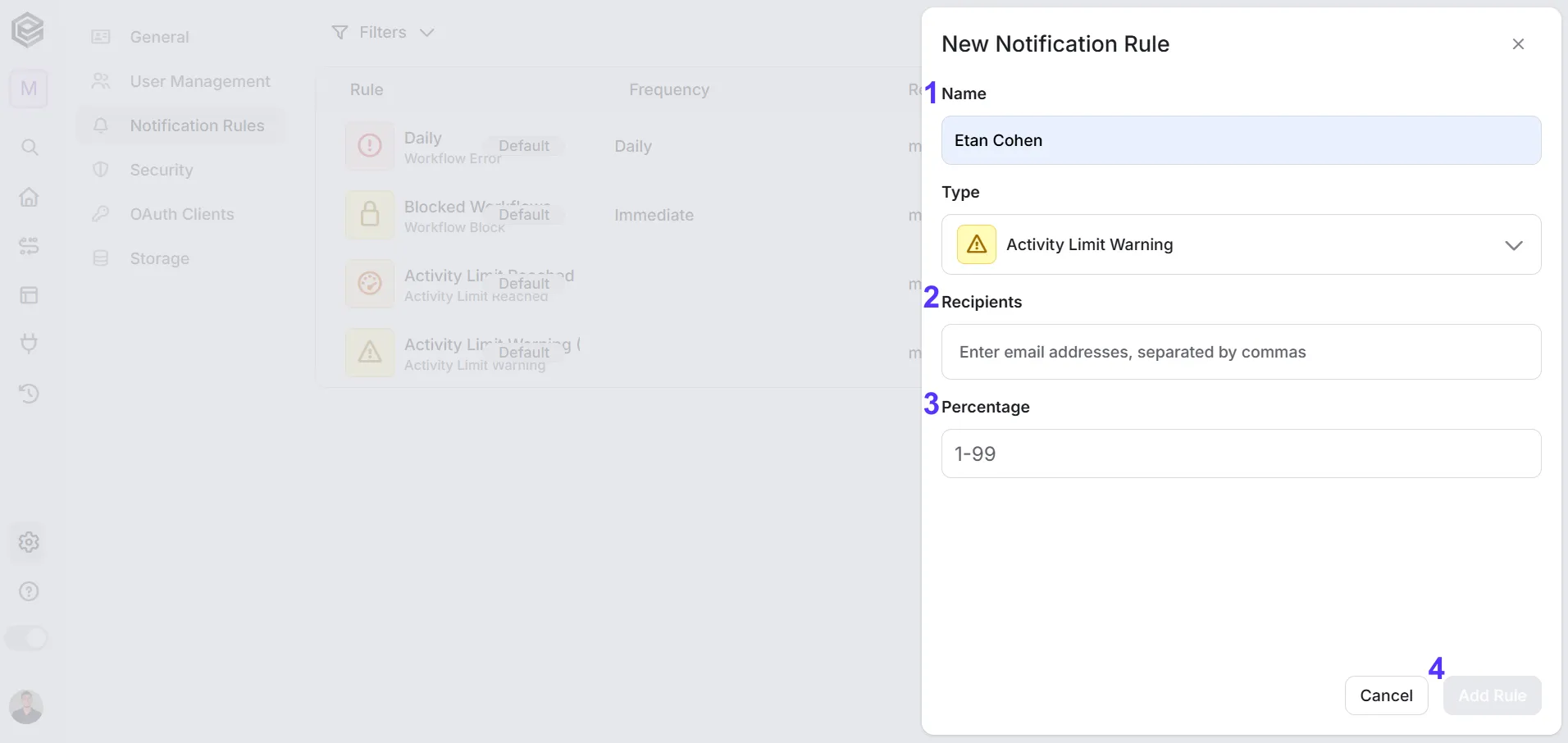Toggle the switch above the user avatar
The height and width of the screenshot is (743, 1568).
click(x=27, y=638)
